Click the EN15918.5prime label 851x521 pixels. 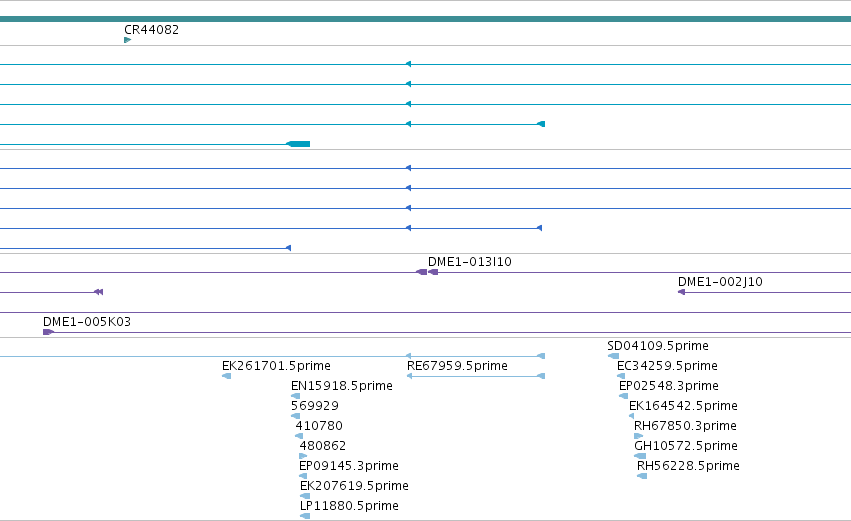coord(342,386)
